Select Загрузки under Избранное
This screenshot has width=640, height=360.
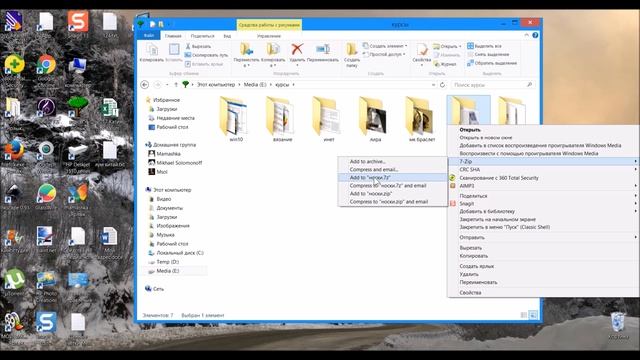point(167,109)
